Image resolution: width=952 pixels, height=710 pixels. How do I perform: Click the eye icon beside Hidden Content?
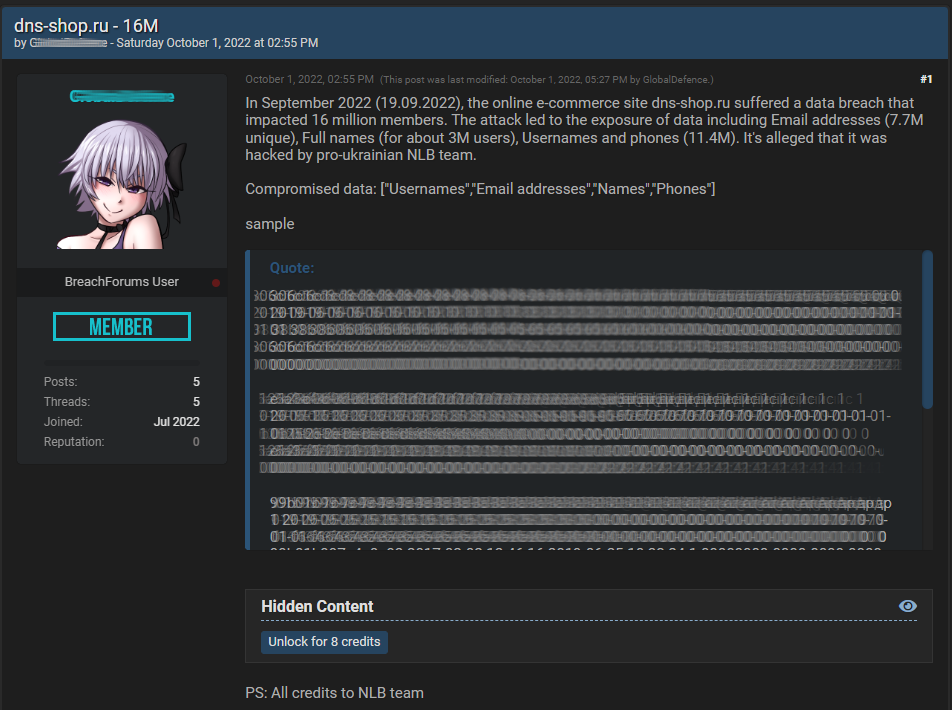907,606
